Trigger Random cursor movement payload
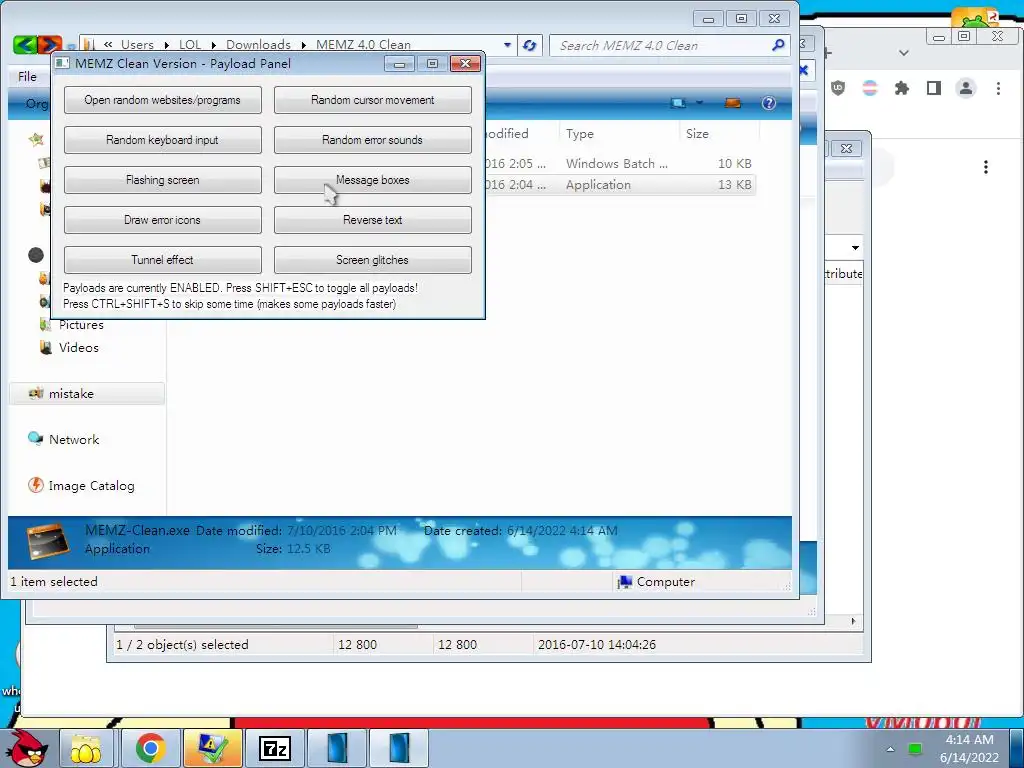 point(372,100)
